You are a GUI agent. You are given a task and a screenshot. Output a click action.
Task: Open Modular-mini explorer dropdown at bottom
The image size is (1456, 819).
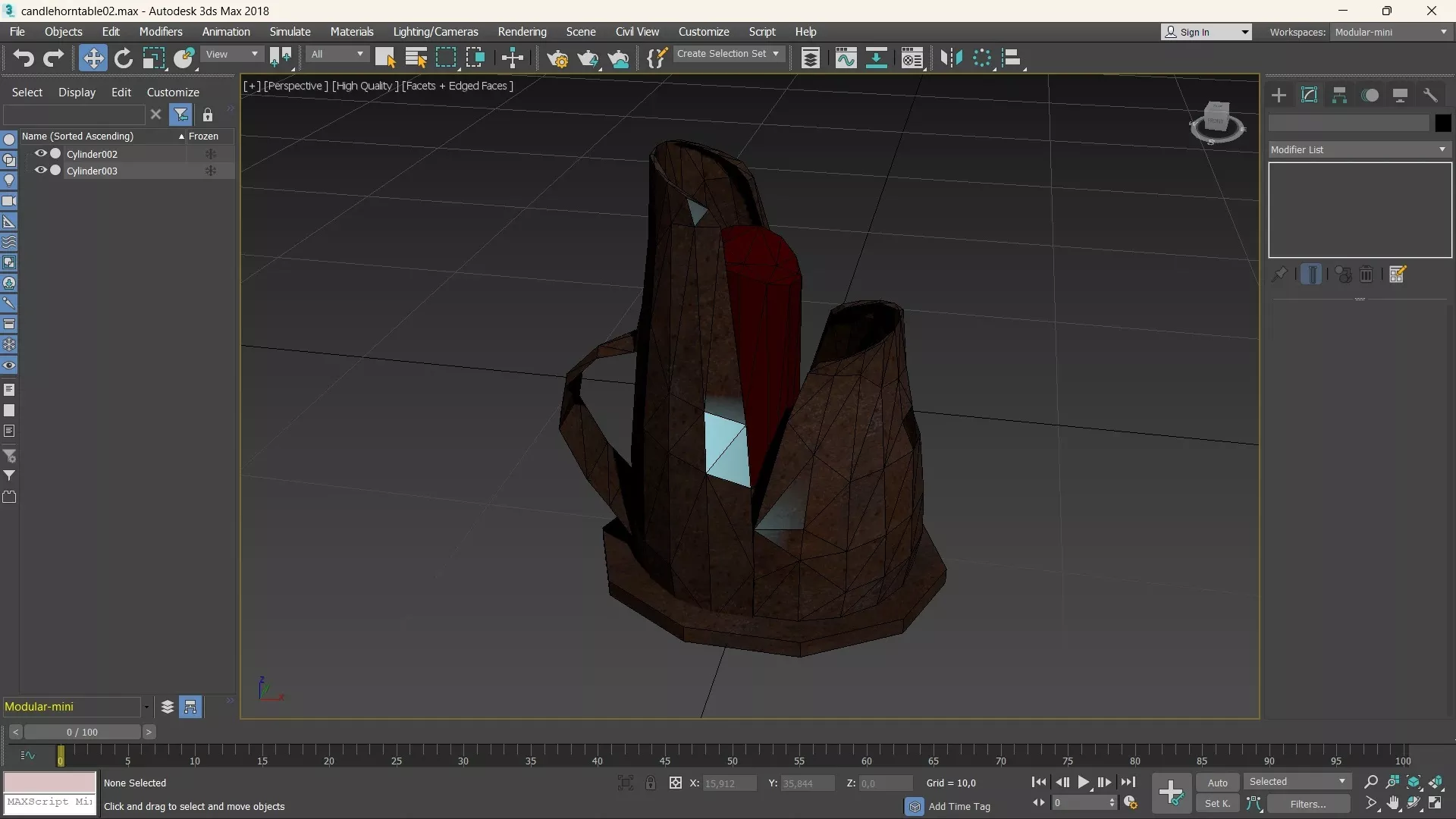[x=146, y=707]
